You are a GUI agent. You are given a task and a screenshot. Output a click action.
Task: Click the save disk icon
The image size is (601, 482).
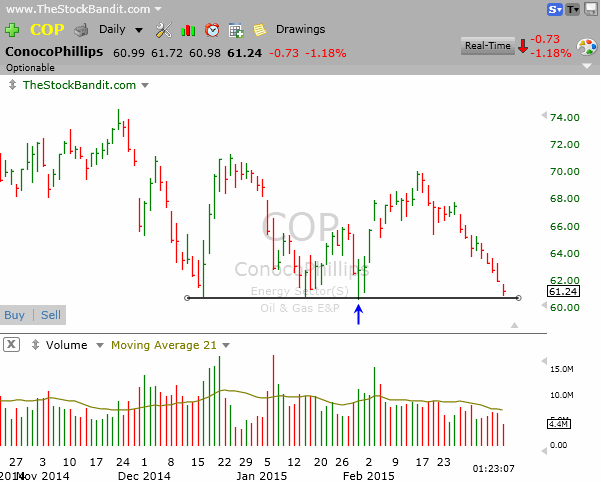click(591, 9)
